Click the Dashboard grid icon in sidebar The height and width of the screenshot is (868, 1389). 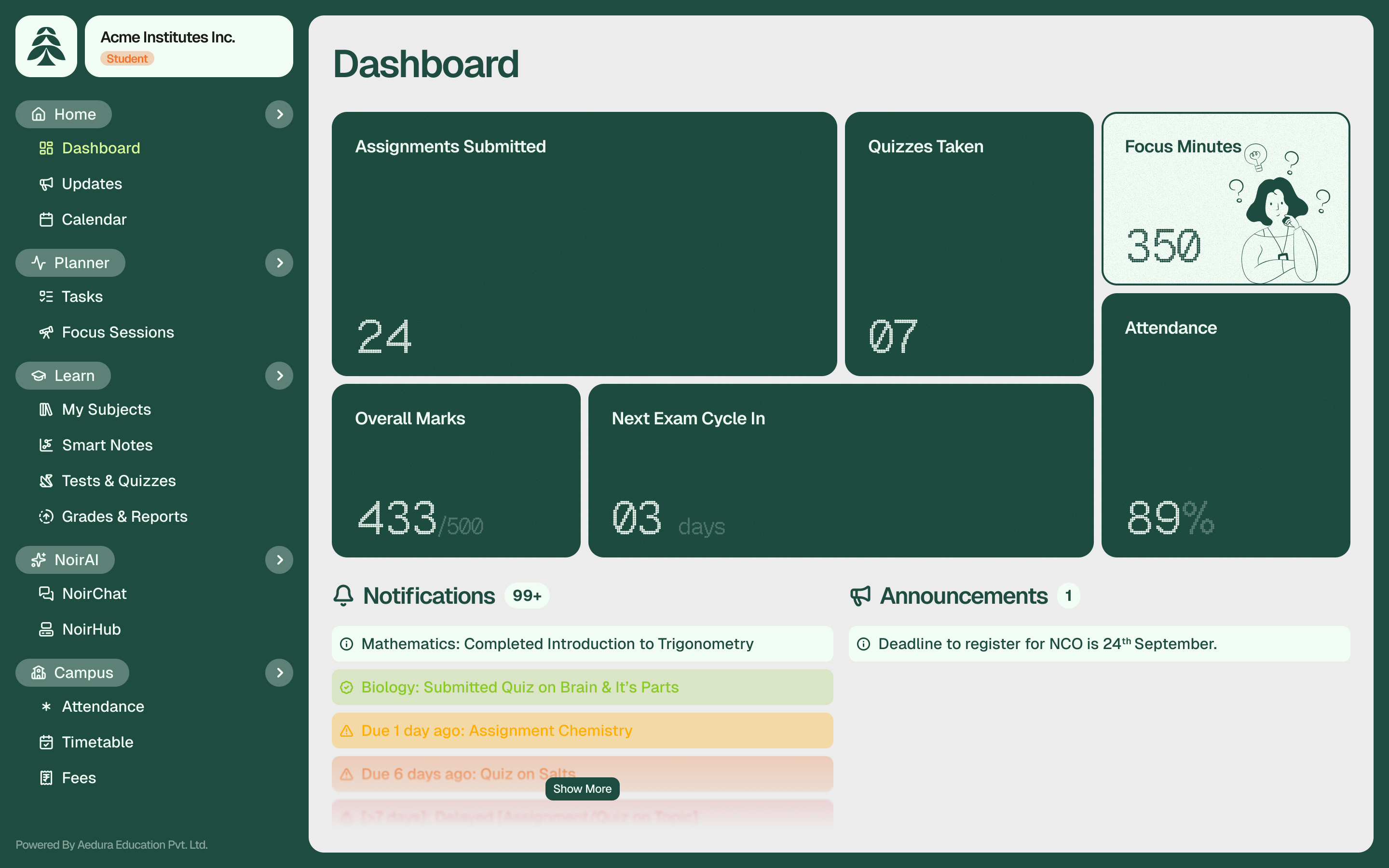46,148
